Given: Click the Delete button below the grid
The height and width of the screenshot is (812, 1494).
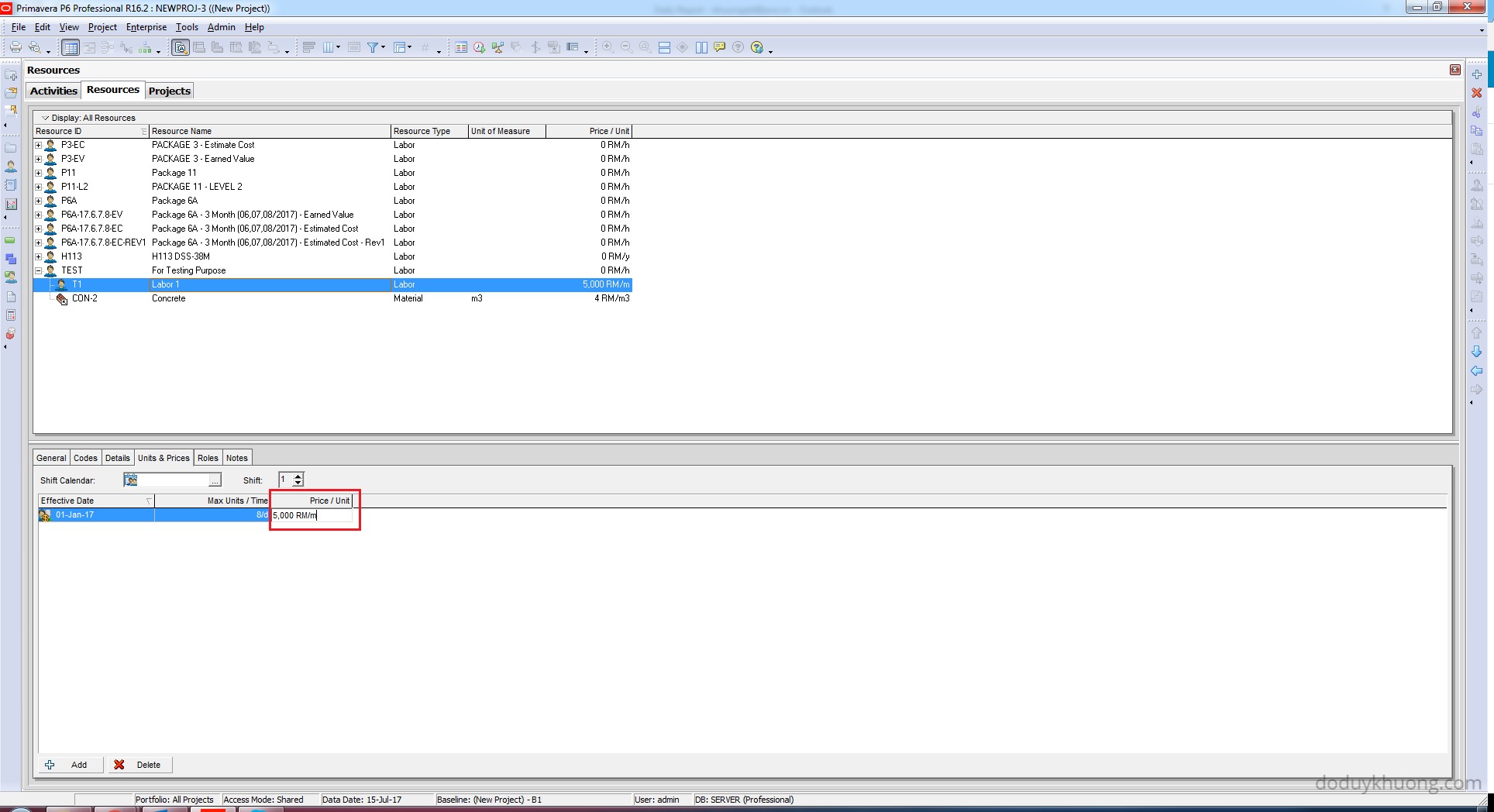Looking at the screenshot, I should click(139, 765).
